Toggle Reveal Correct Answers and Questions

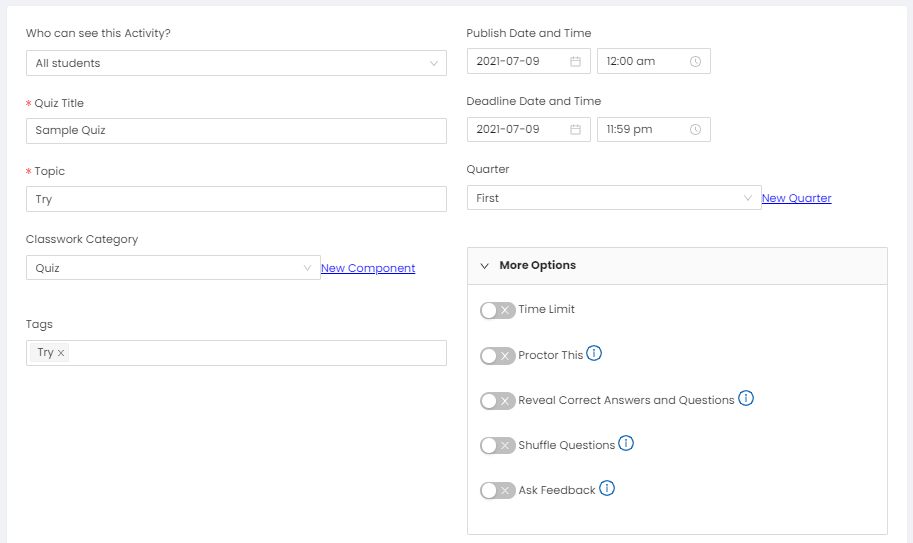[x=498, y=400]
